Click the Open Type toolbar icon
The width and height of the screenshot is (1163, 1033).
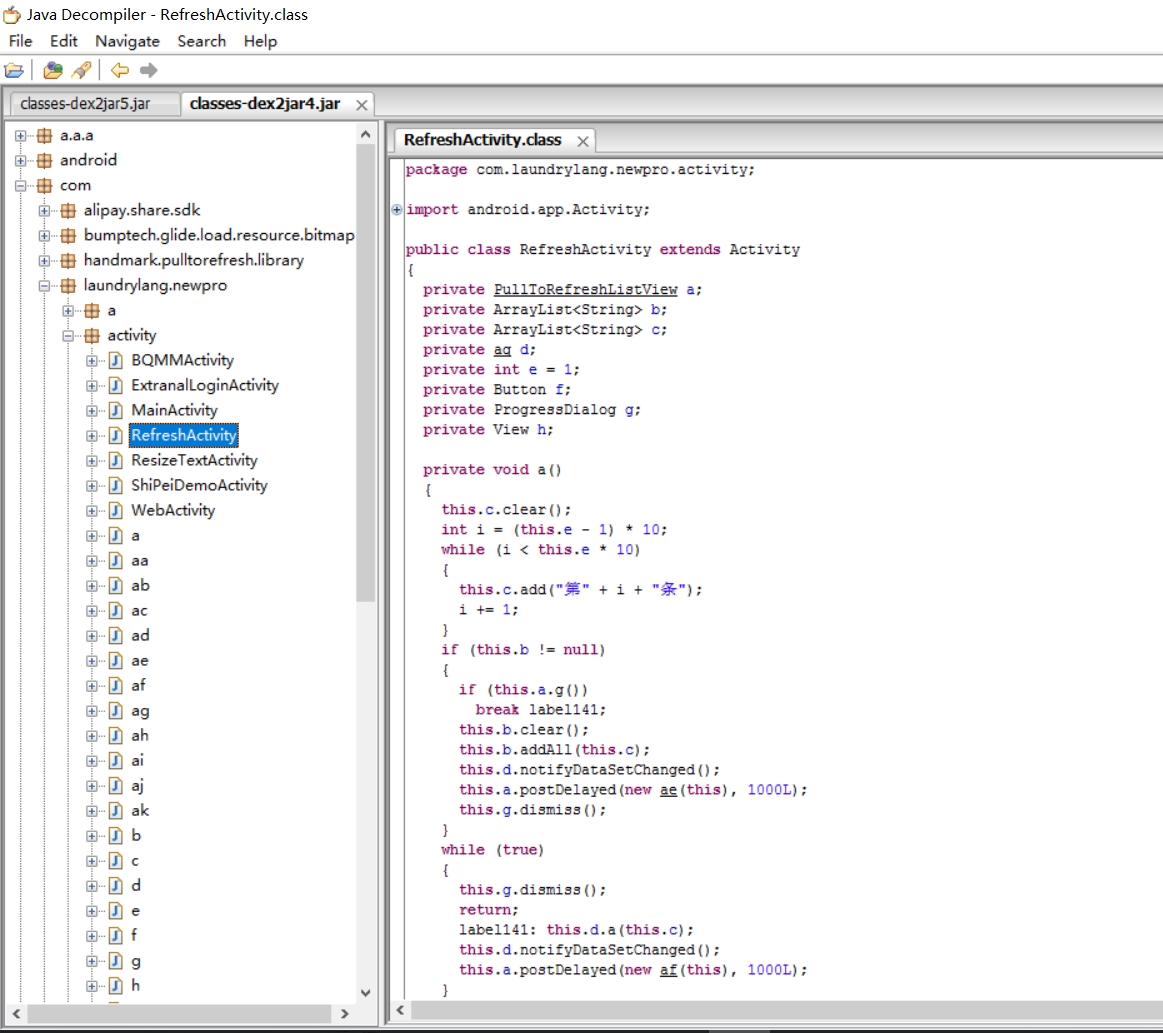click(x=53, y=70)
